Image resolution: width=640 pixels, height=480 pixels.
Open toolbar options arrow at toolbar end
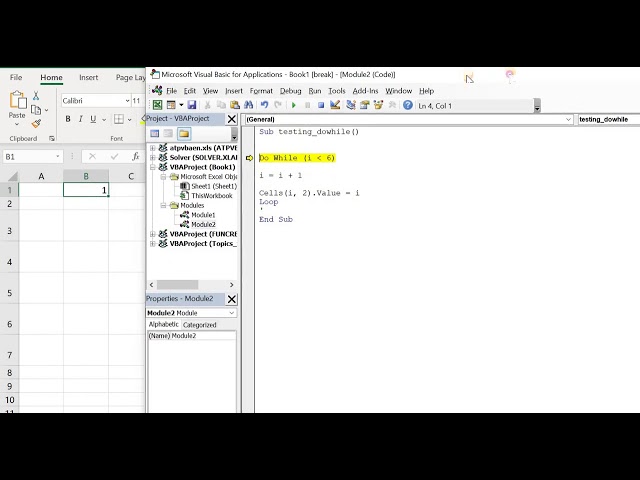pyautogui.click(x=537, y=106)
